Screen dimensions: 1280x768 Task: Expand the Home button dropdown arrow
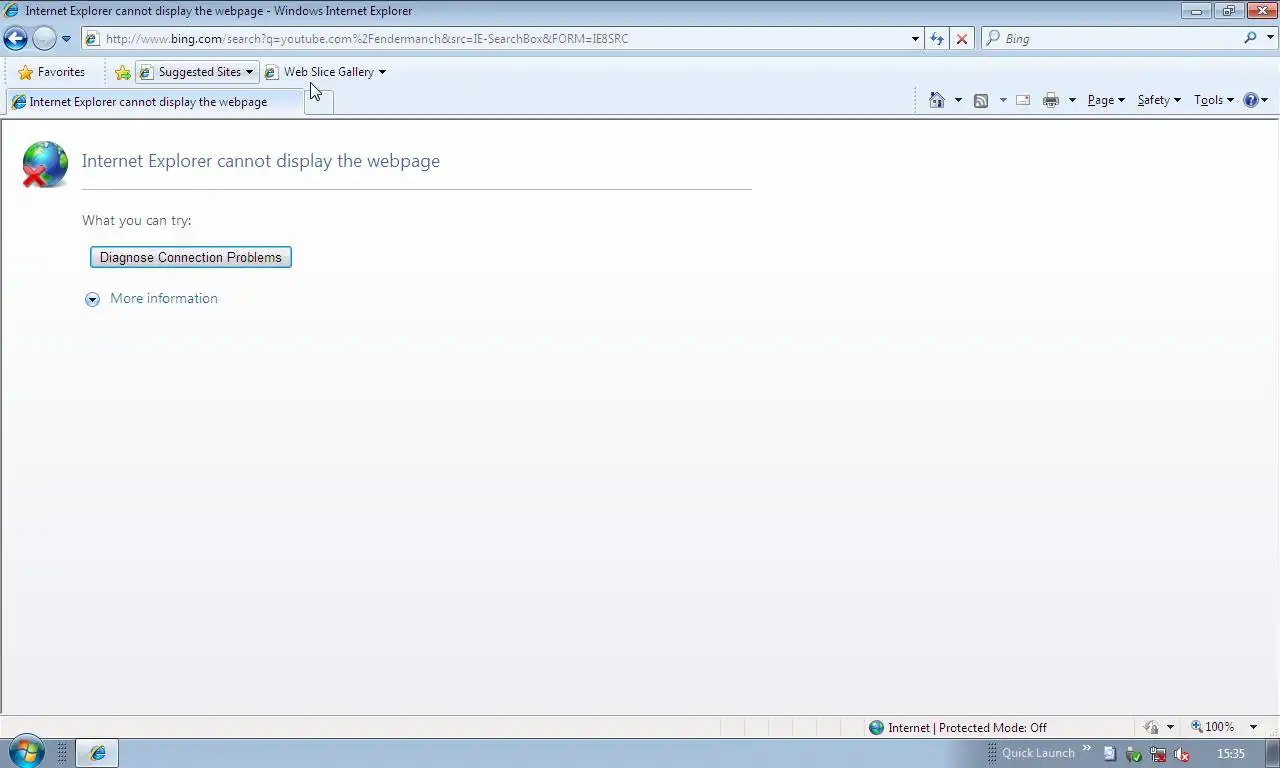(x=958, y=100)
